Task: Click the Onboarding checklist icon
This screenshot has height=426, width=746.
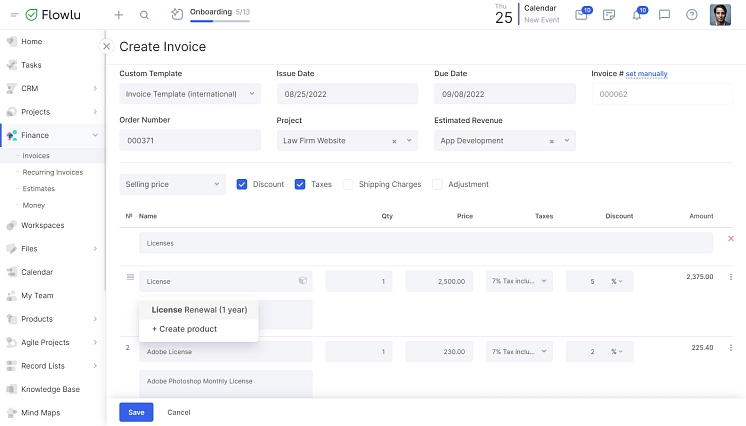Action: coord(177,14)
